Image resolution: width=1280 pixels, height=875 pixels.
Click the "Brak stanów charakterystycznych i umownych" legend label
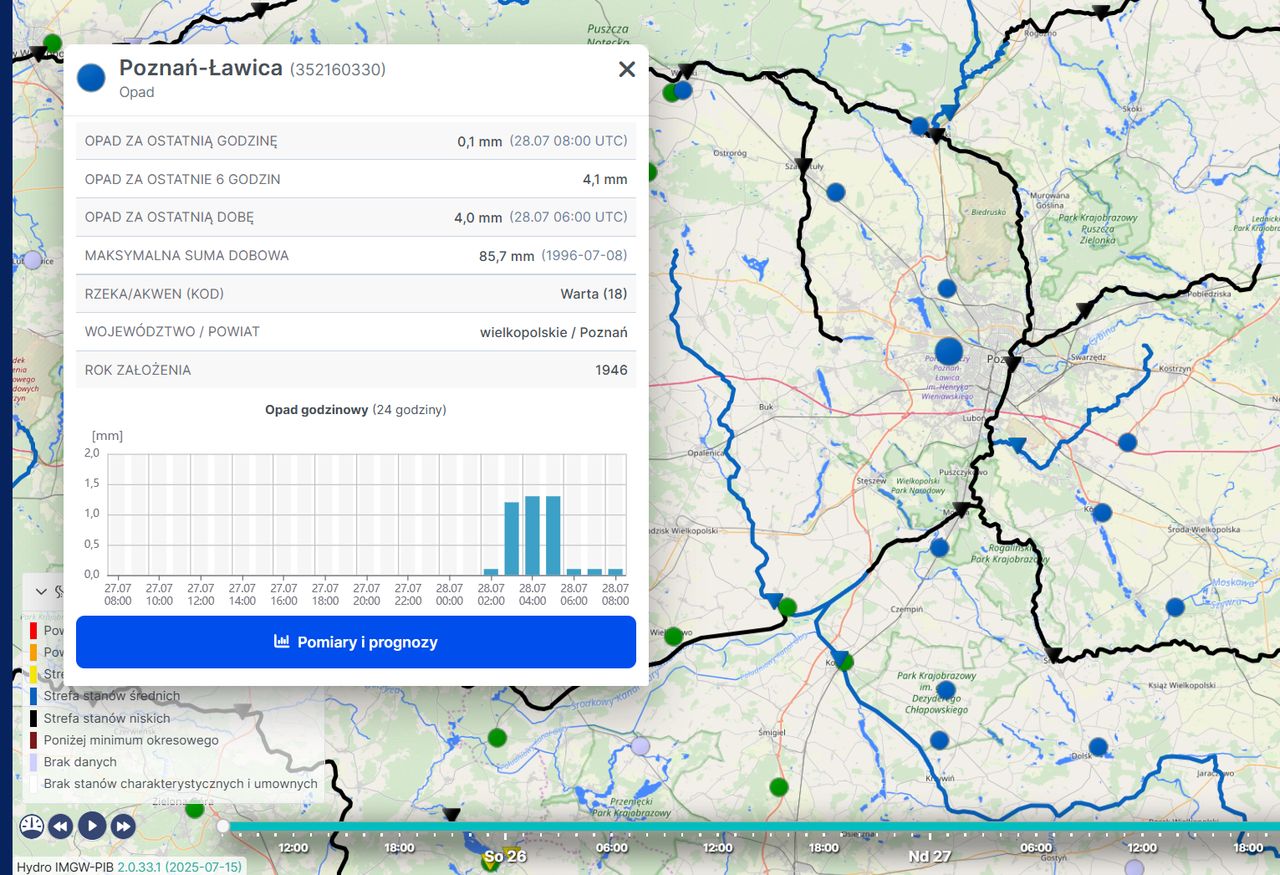click(180, 784)
